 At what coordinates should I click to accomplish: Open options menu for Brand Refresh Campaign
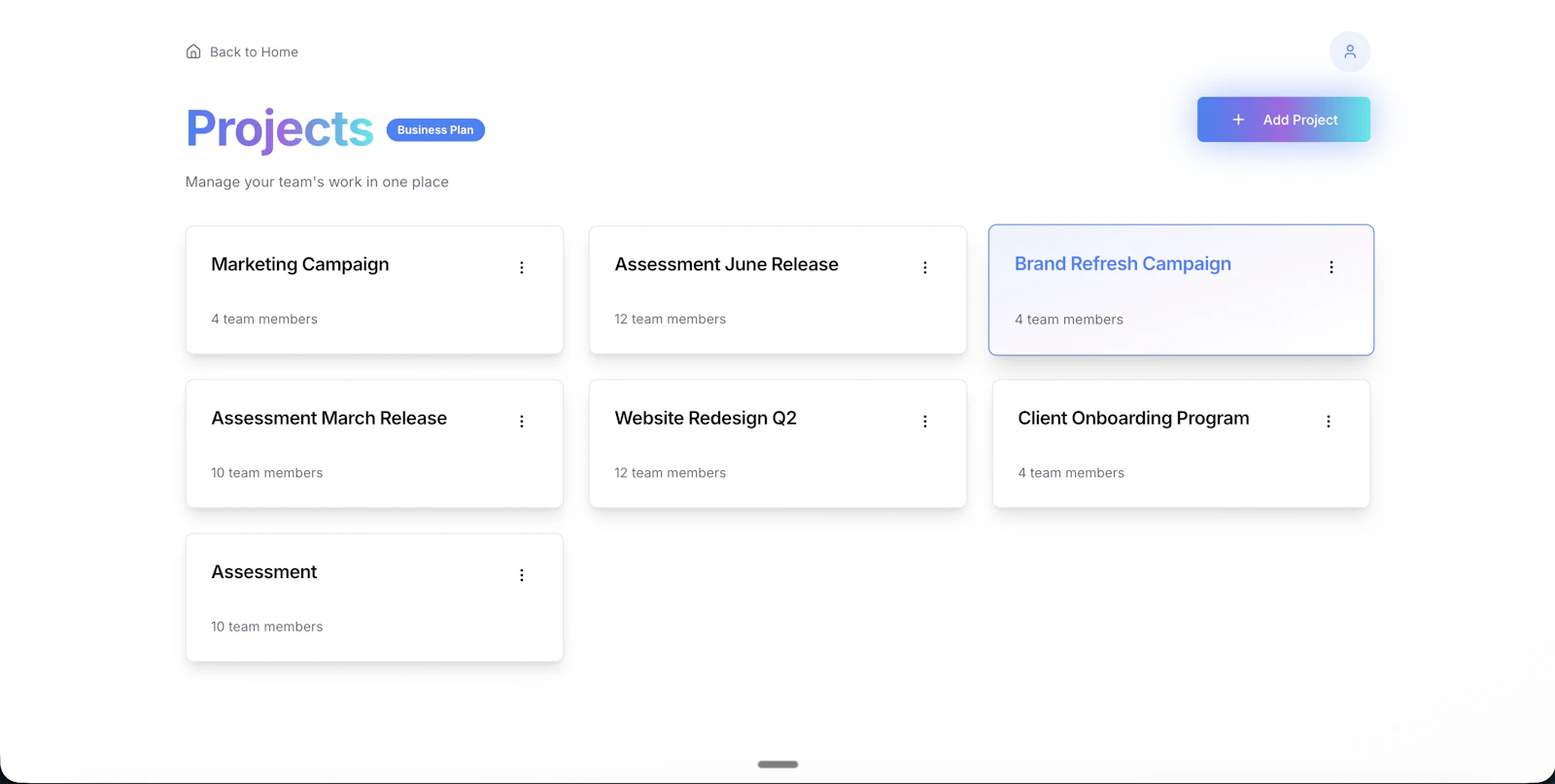pos(1331,267)
